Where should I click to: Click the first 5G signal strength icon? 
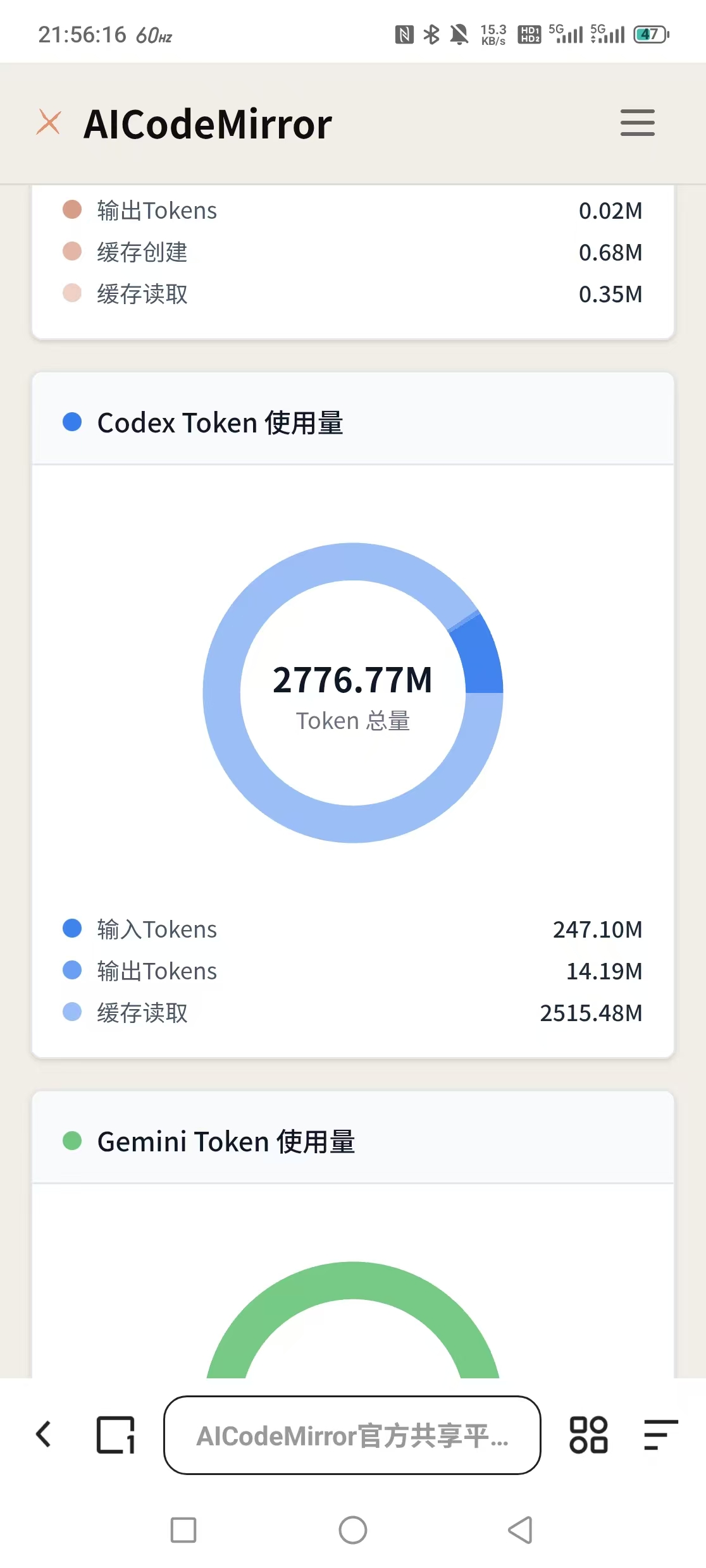(x=566, y=34)
